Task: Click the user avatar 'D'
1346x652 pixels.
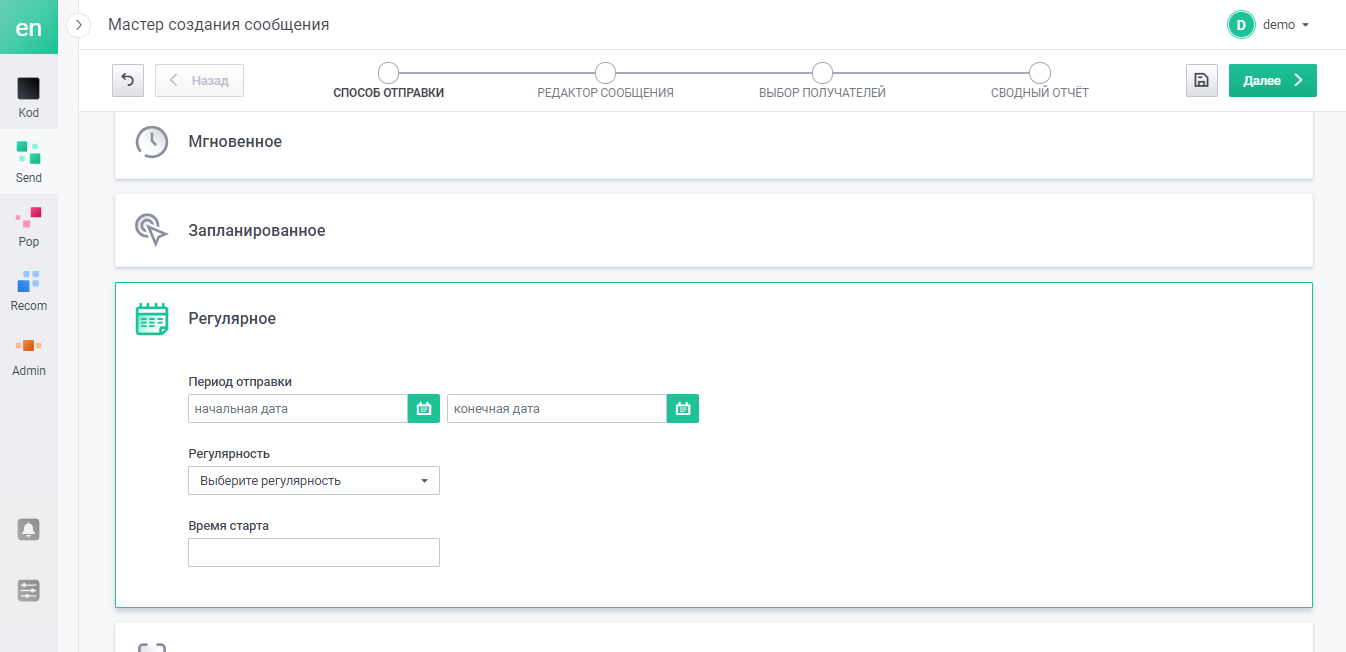Action: (x=1241, y=25)
